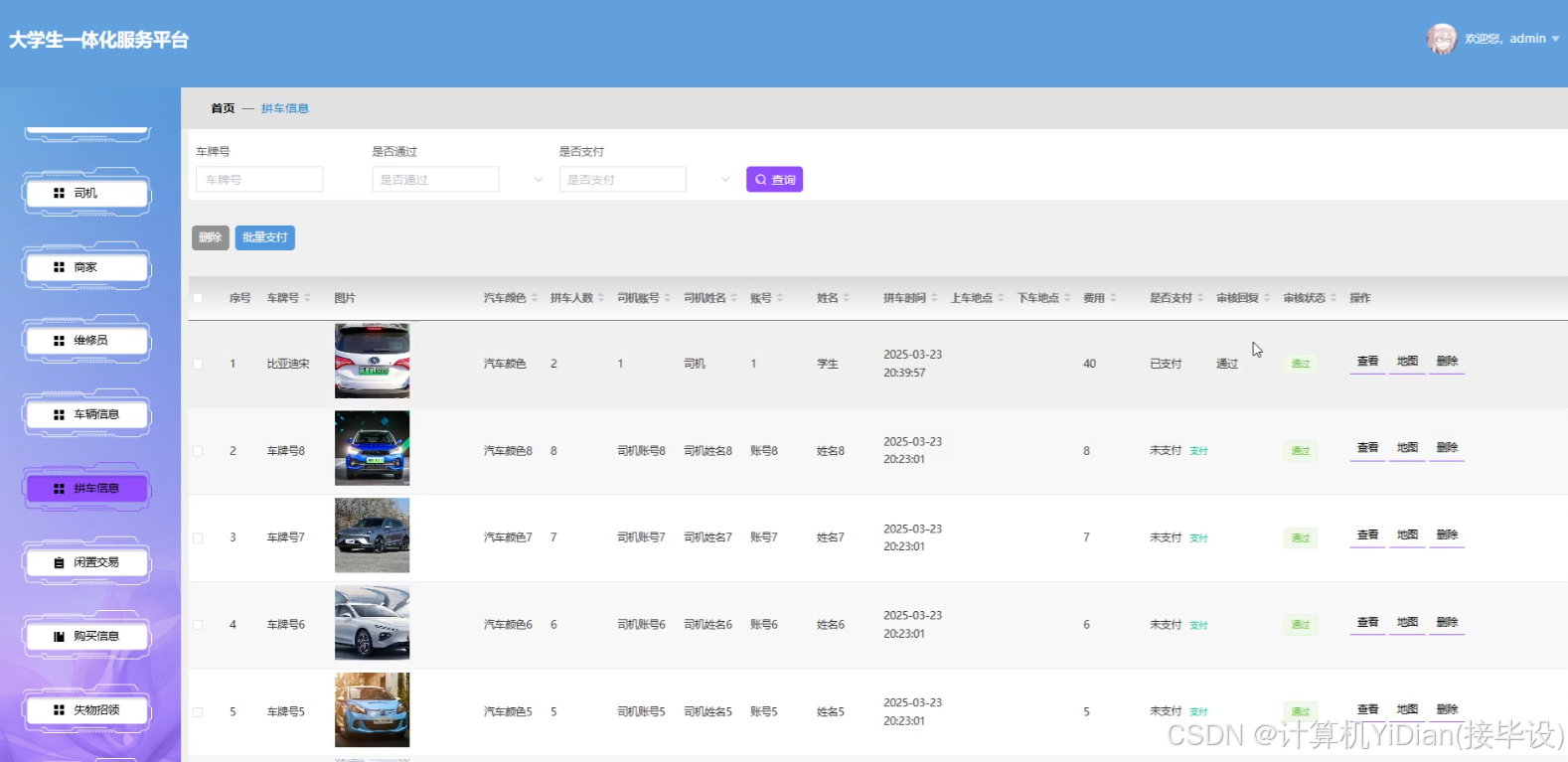Click 支付 link in 车牌号7 row
This screenshot has width=1568, height=762.
pos(1199,538)
